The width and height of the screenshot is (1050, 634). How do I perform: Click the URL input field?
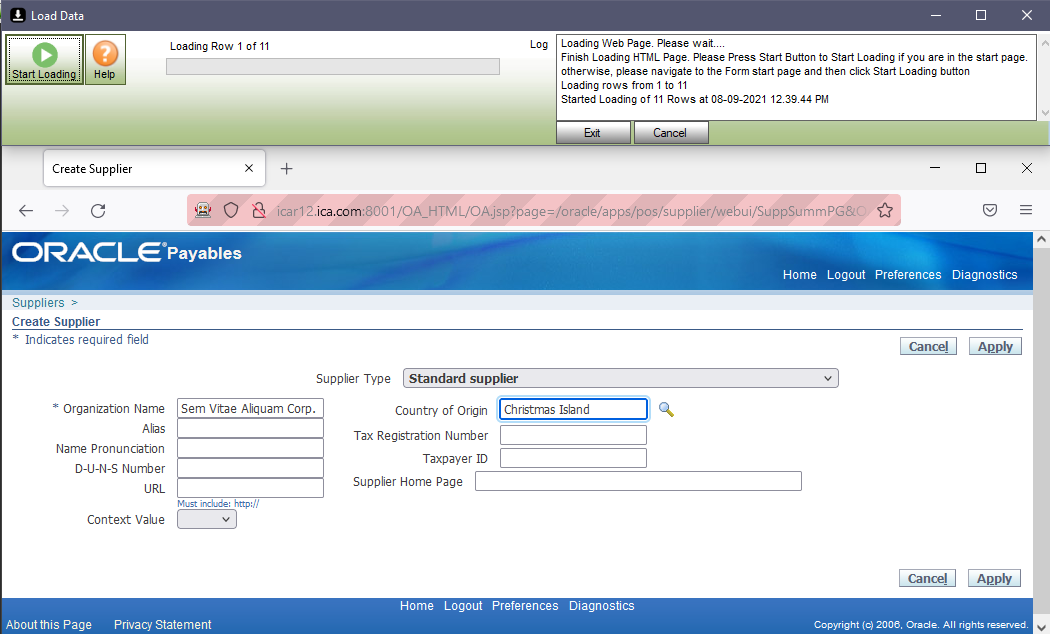250,488
